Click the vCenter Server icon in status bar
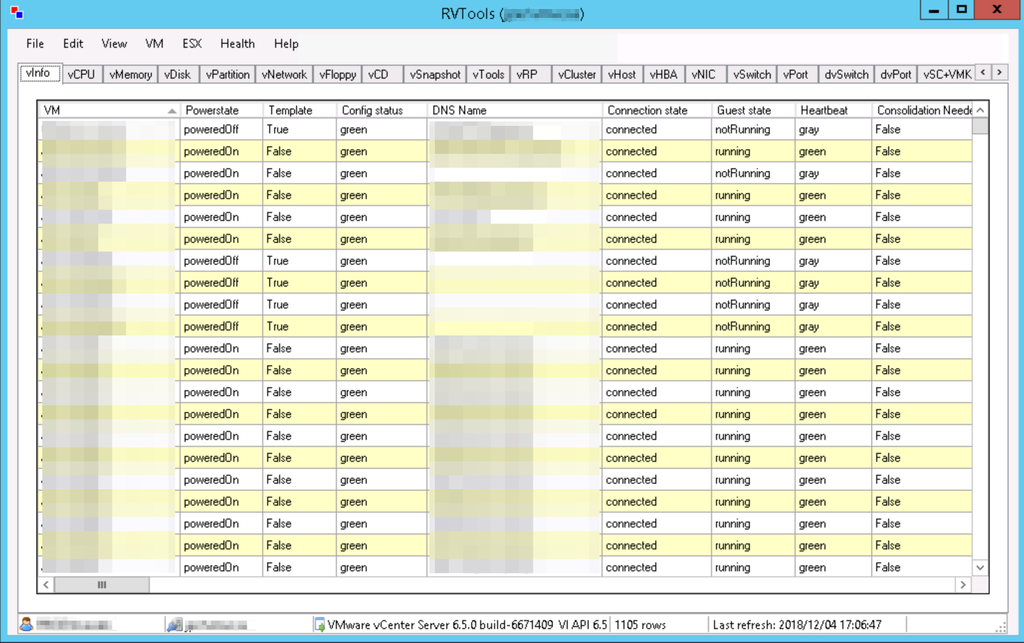Image resolution: width=1024 pixels, height=643 pixels. tap(319, 625)
